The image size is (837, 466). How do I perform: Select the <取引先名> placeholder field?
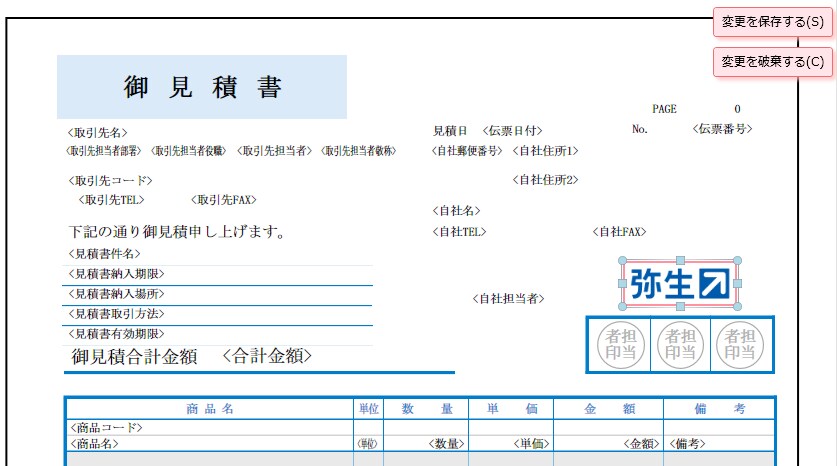coord(98,132)
